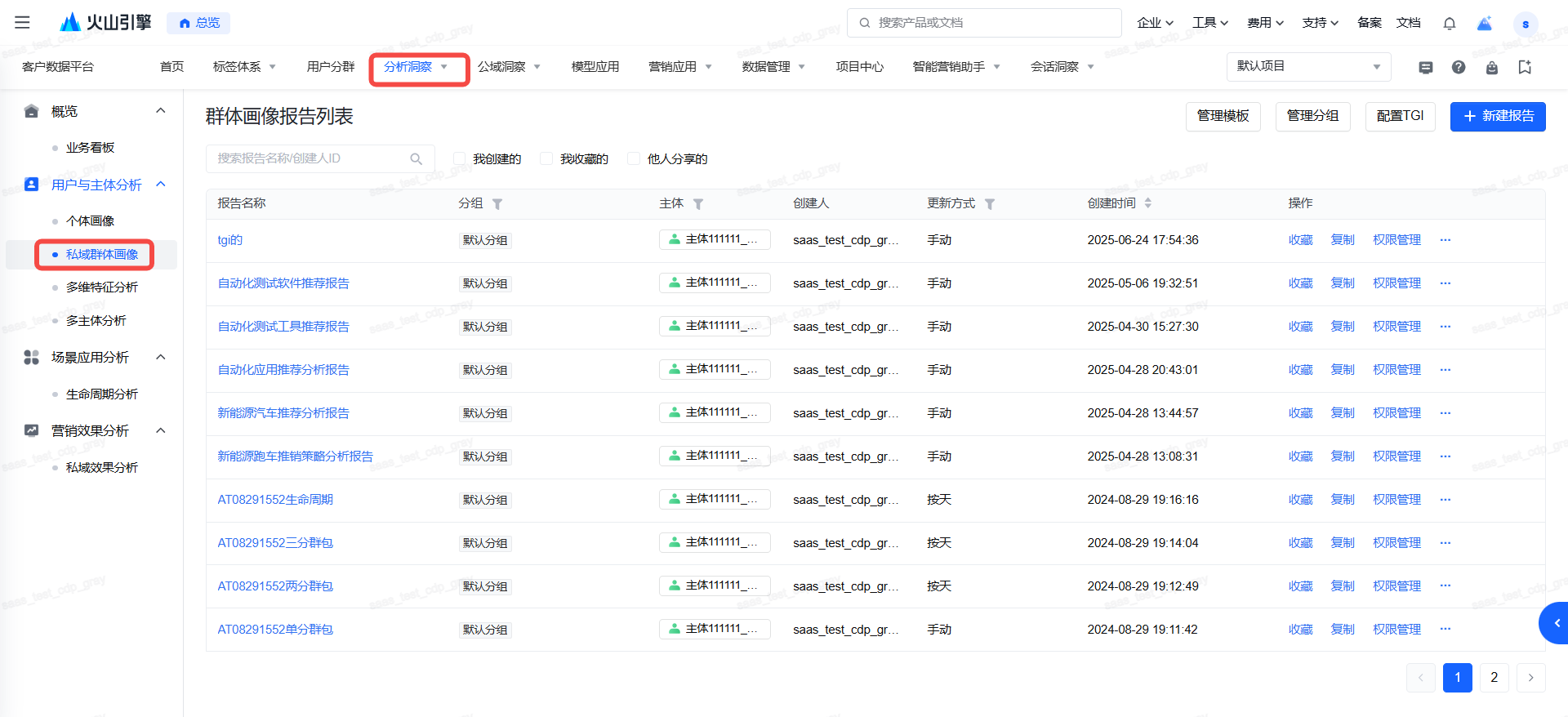The width and height of the screenshot is (1568, 717).
Task: Toggle the 他人分享的 checkbox
Action: click(x=633, y=159)
